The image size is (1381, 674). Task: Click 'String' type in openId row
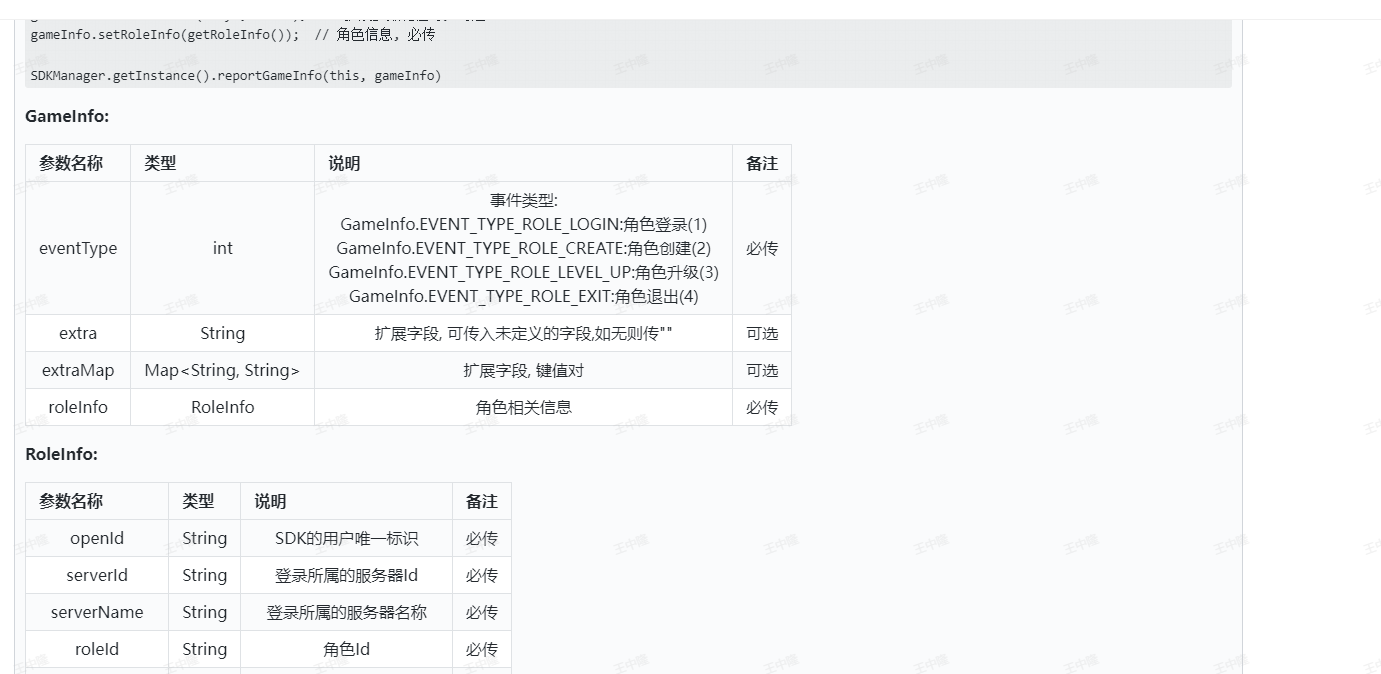click(205, 538)
